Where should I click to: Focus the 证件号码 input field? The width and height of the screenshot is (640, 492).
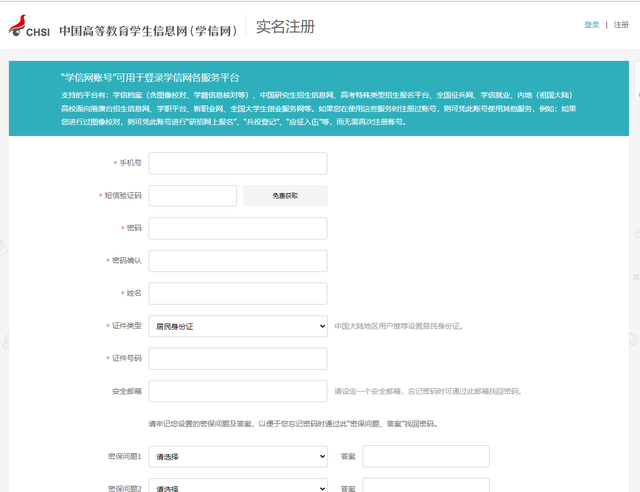pyautogui.click(x=237, y=358)
